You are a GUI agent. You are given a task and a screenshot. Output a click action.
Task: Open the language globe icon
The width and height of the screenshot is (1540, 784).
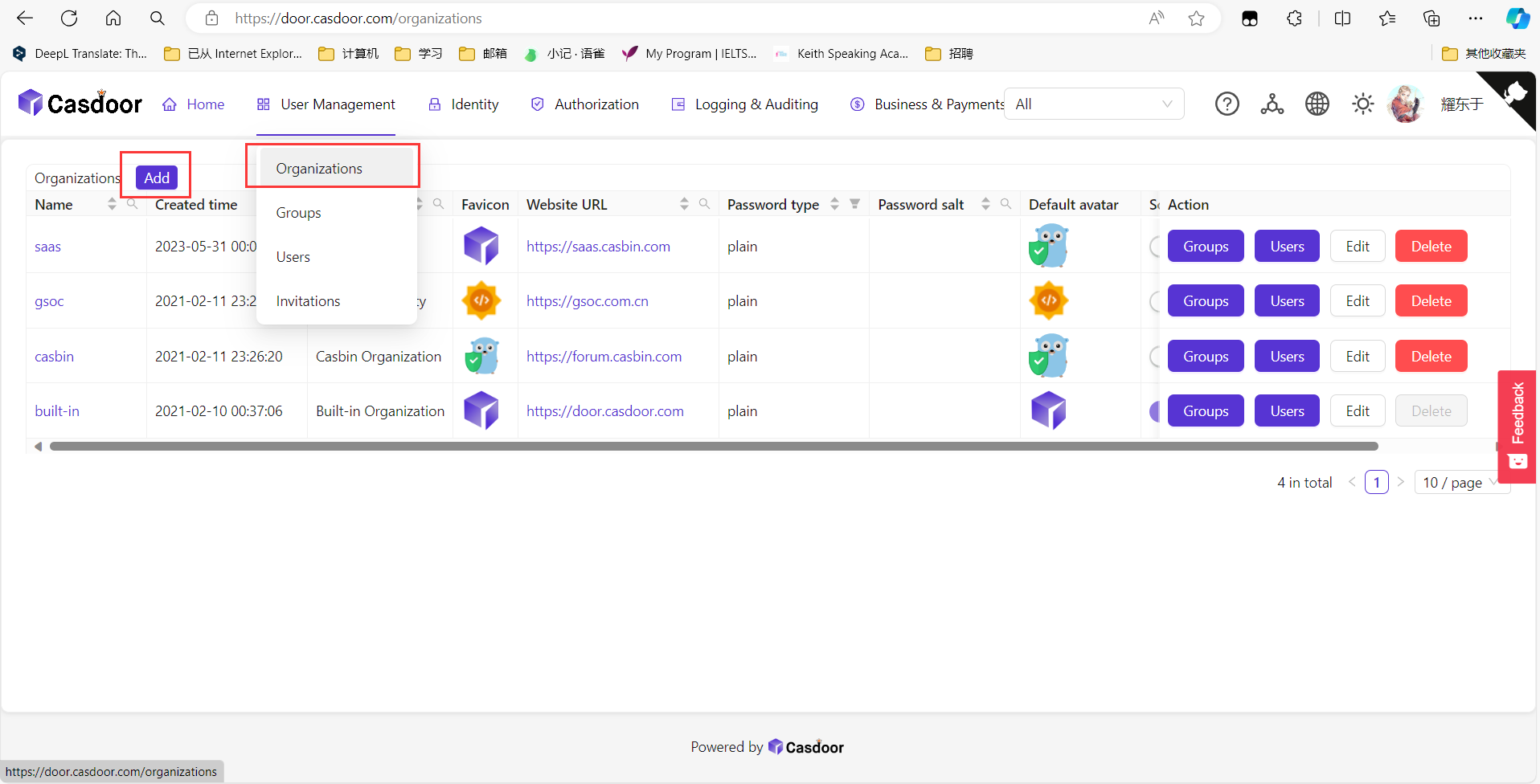click(1317, 104)
